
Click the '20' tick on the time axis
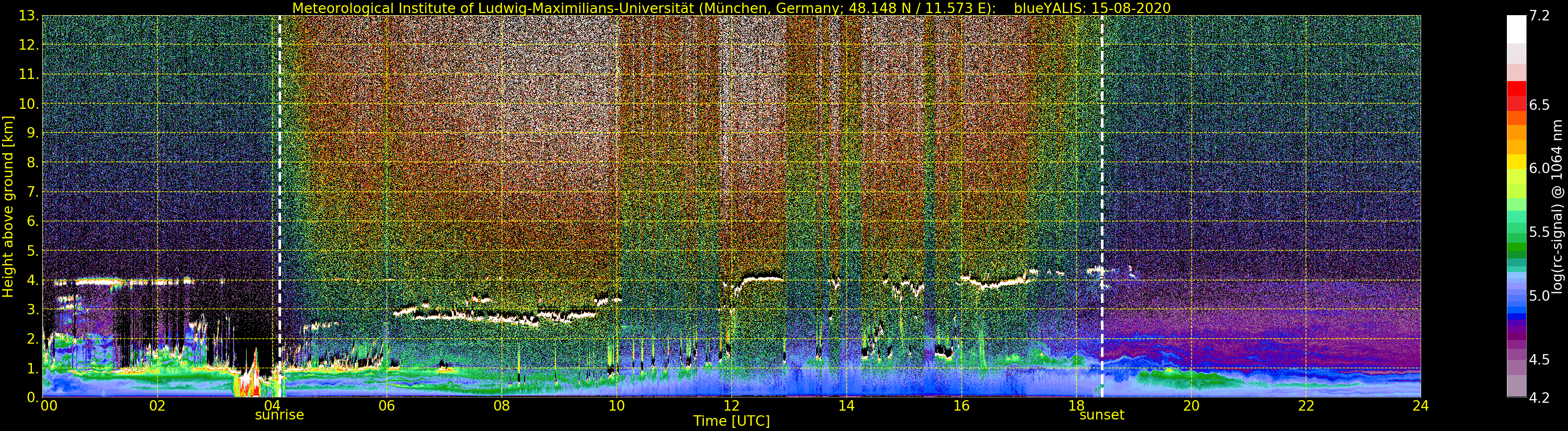click(1191, 405)
